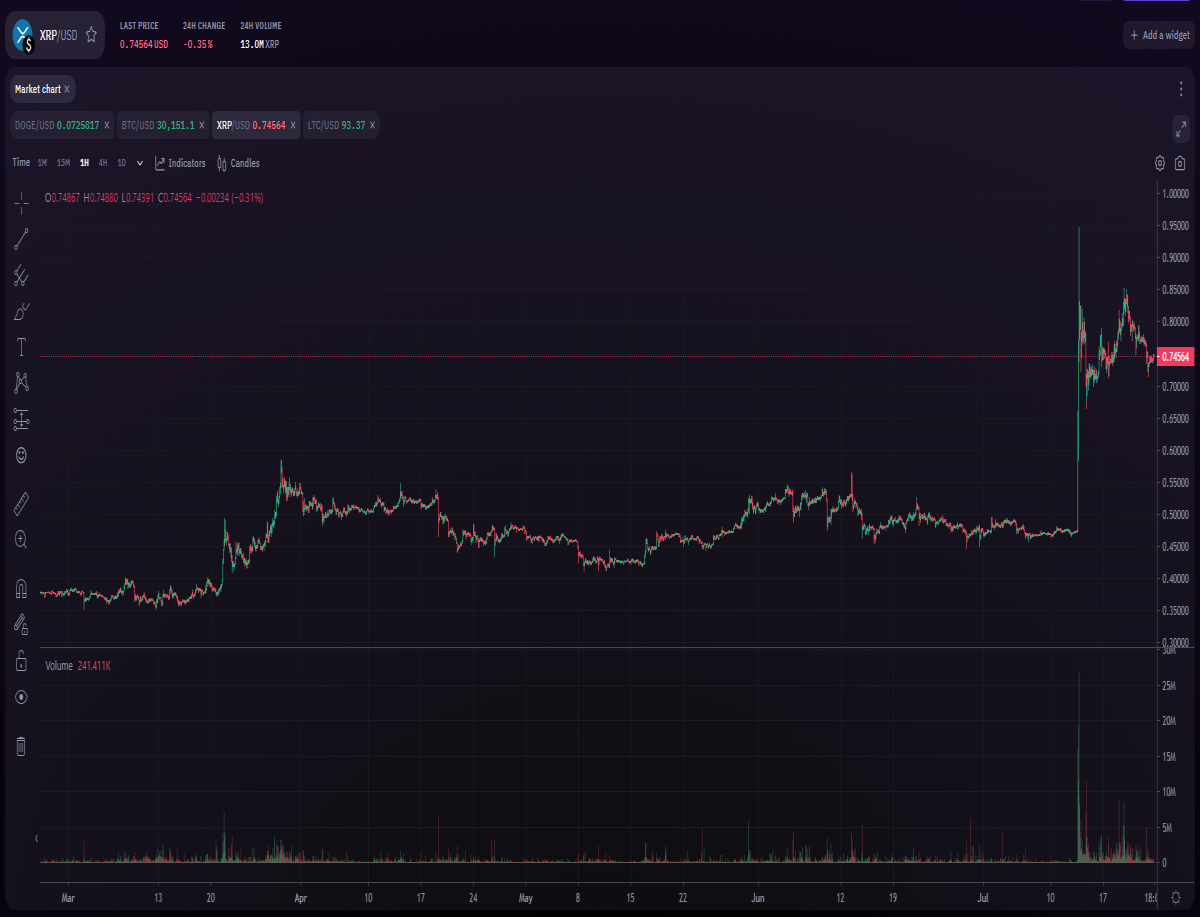Select the zoom in tool
This screenshot has height=917, width=1200.
[21, 539]
